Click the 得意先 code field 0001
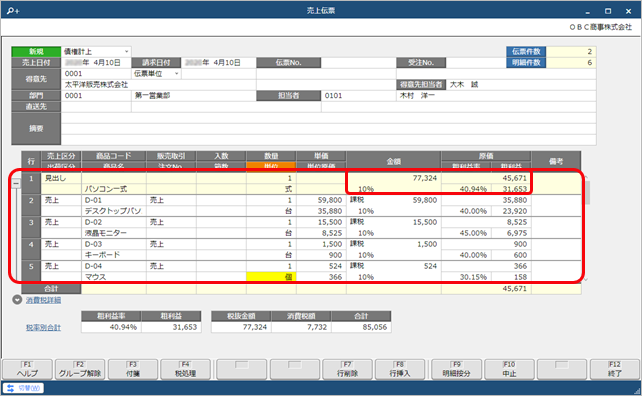Viewport: 642px width, 396px height. (x=96, y=74)
